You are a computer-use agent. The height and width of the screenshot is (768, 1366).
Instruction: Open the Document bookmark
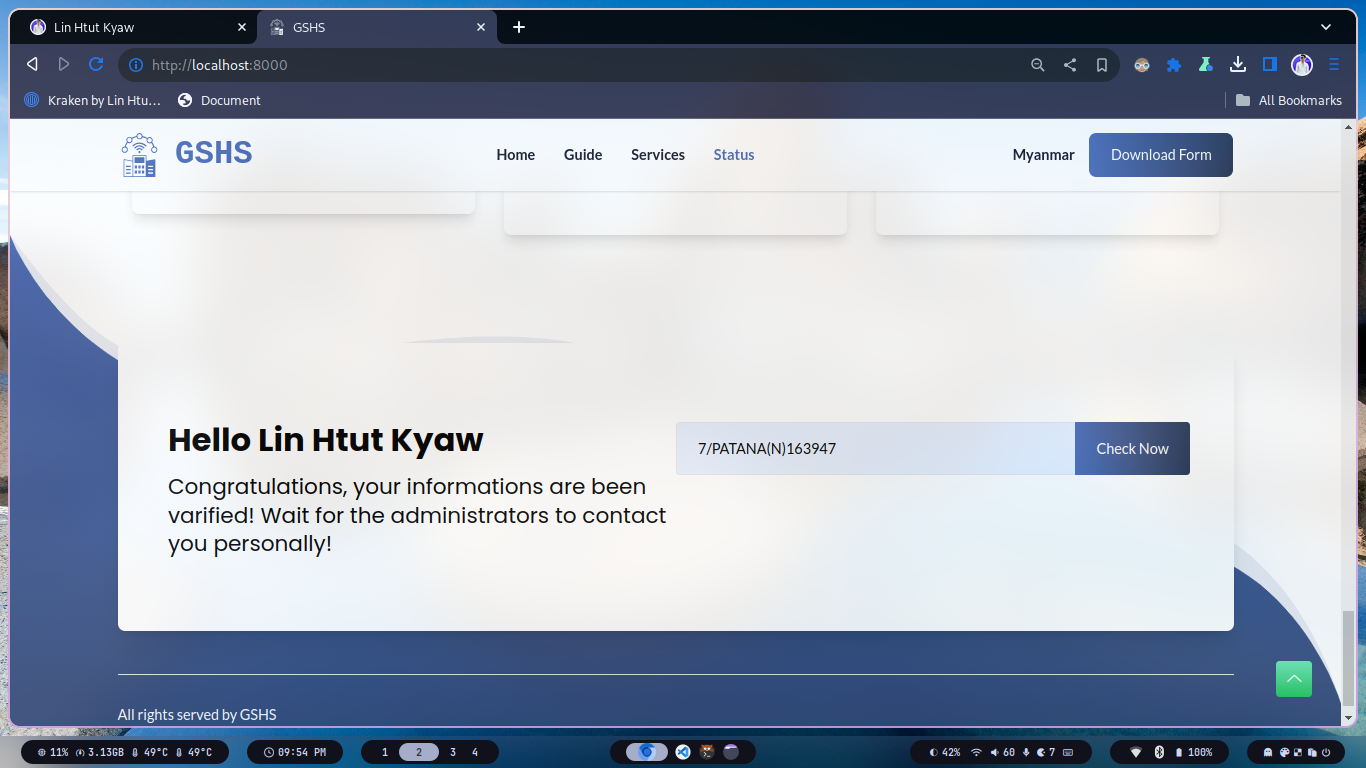[x=219, y=100]
